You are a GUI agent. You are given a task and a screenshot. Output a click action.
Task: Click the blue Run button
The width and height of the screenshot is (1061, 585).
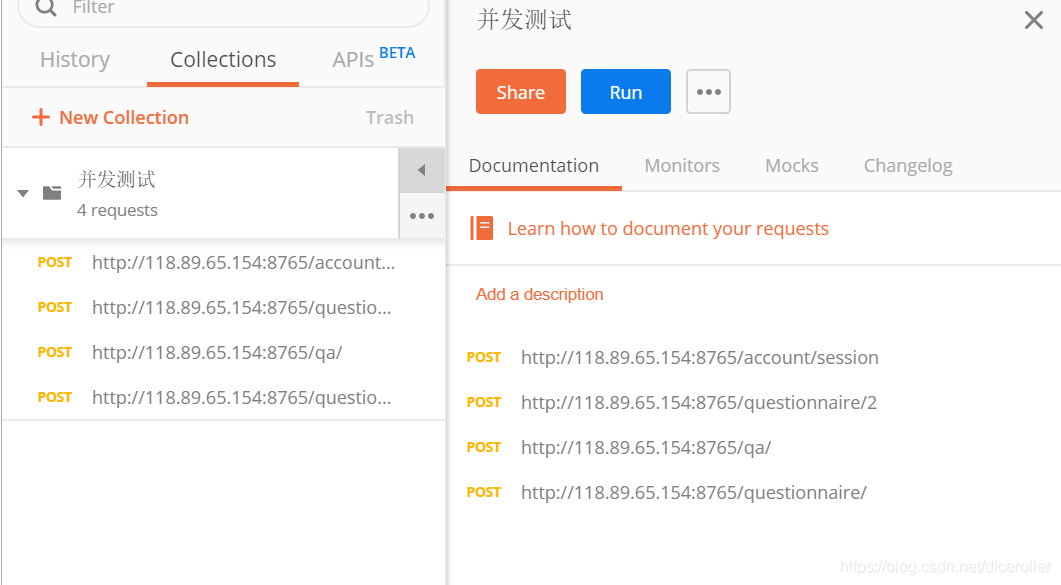pos(625,91)
